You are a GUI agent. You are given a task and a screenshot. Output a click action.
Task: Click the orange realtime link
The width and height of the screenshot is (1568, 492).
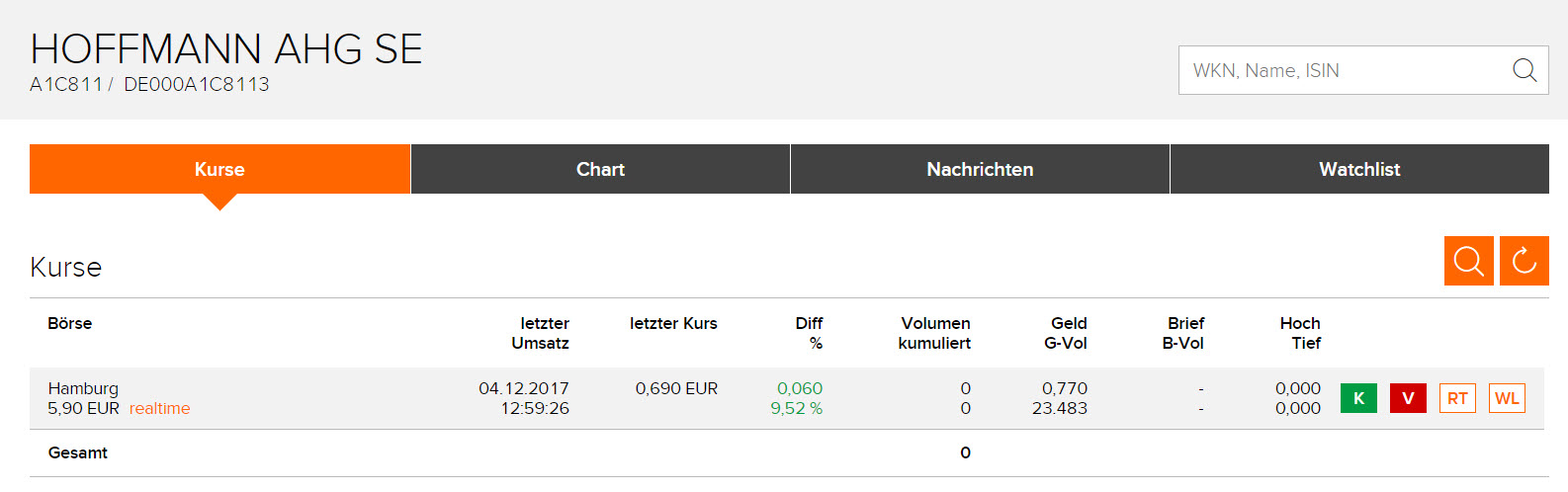[x=159, y=408]
